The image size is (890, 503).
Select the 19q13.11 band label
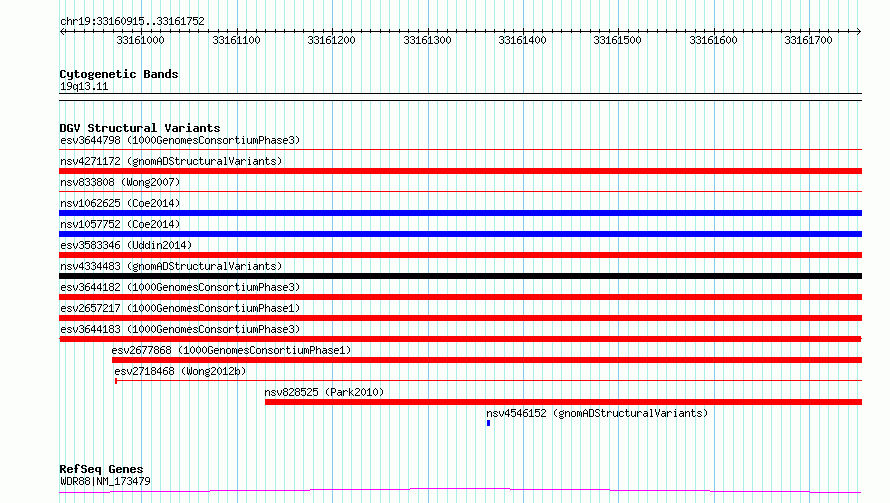coord(84,86)
